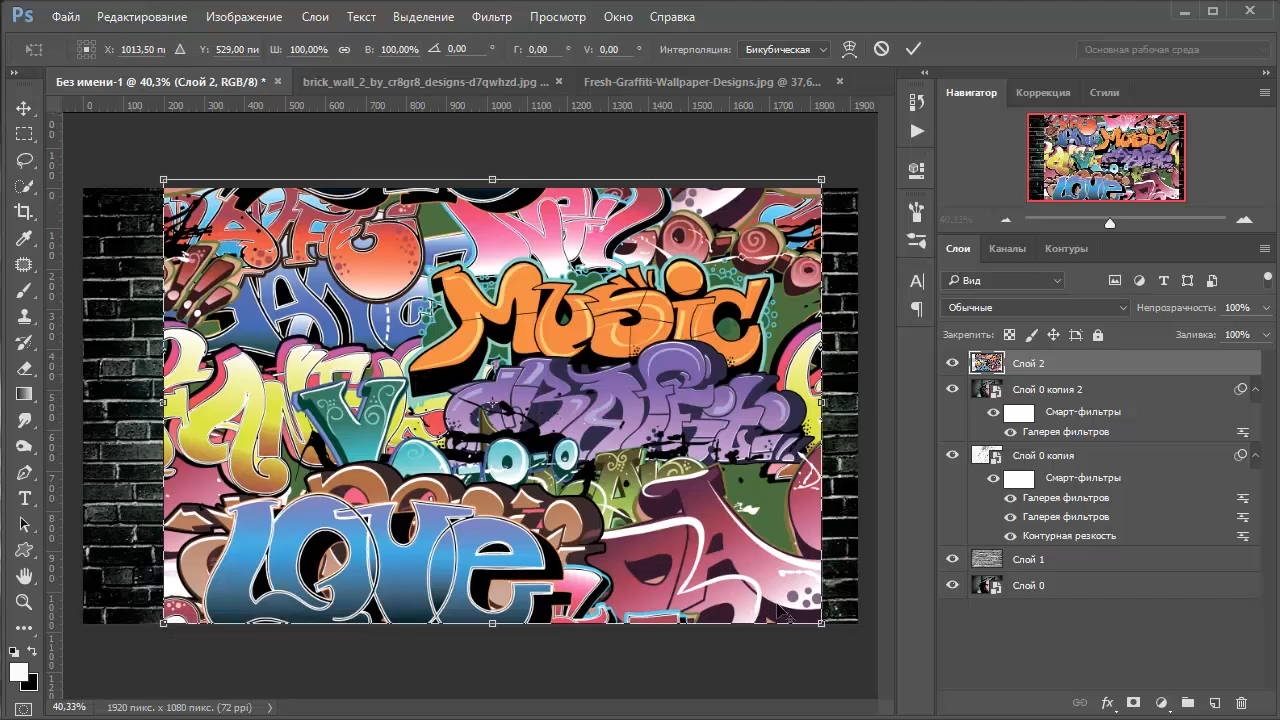Open Fresh-Graffiti-Wallpaper-Designs document tab
Screen dimensions: 1280x720
(x=702, y=82)
